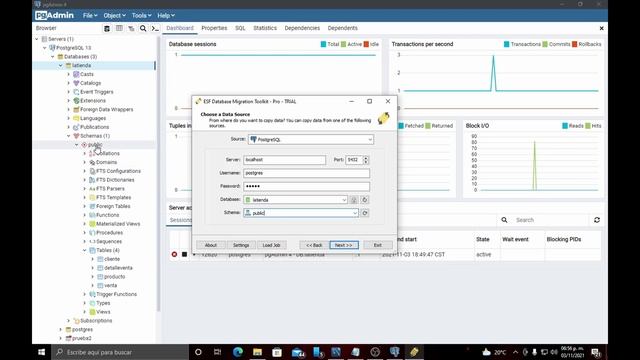Screen dimensions: 640x360
Task: Select the producto table in the tree
Action: pos(114,277)
